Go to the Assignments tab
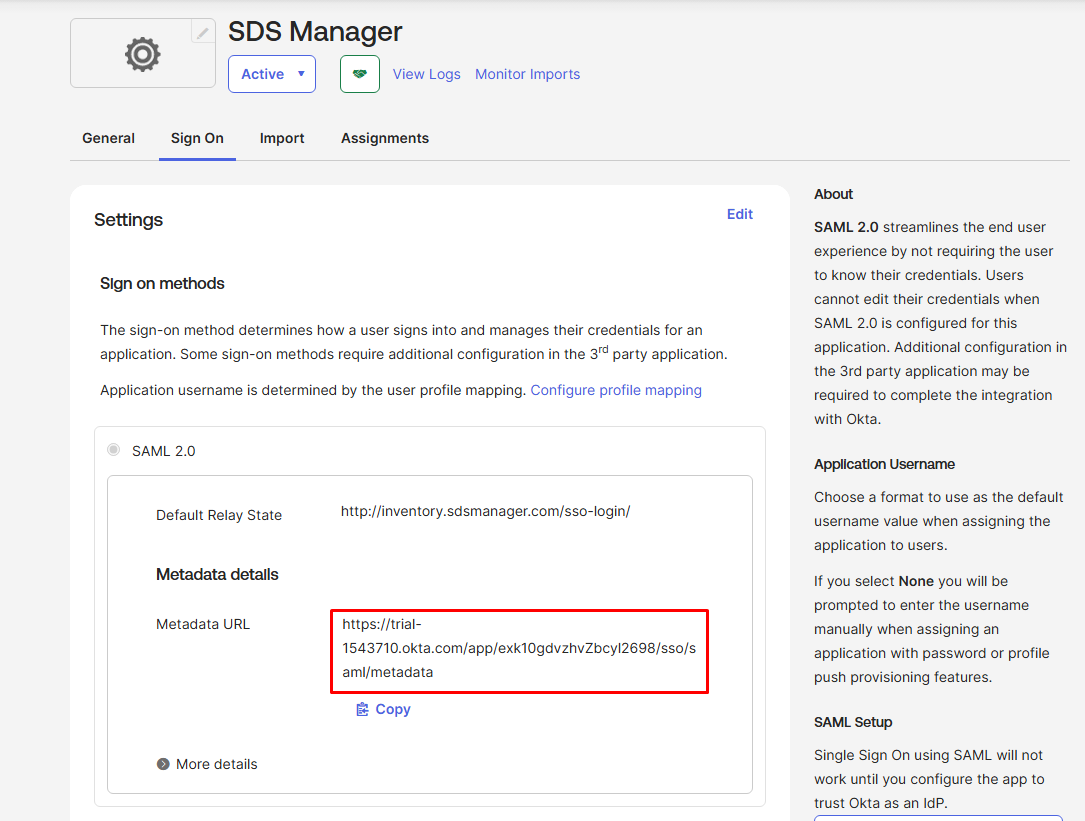The height and width of the screenshot is (821, 1085). (x=385, y=138)
